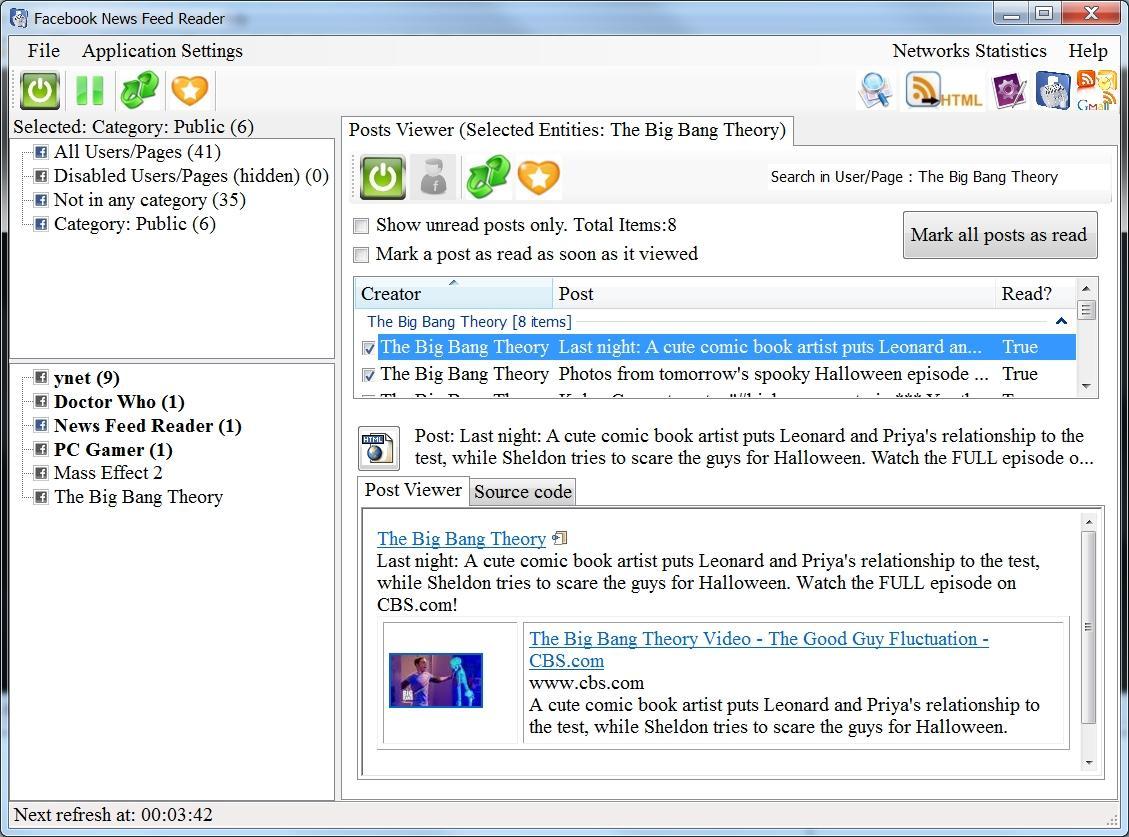Image resolution: width=1129 pixels, height=837 pixels.
Task: Click Facebook icon beside Doctor Who (1)
Action: coord(41,401)
